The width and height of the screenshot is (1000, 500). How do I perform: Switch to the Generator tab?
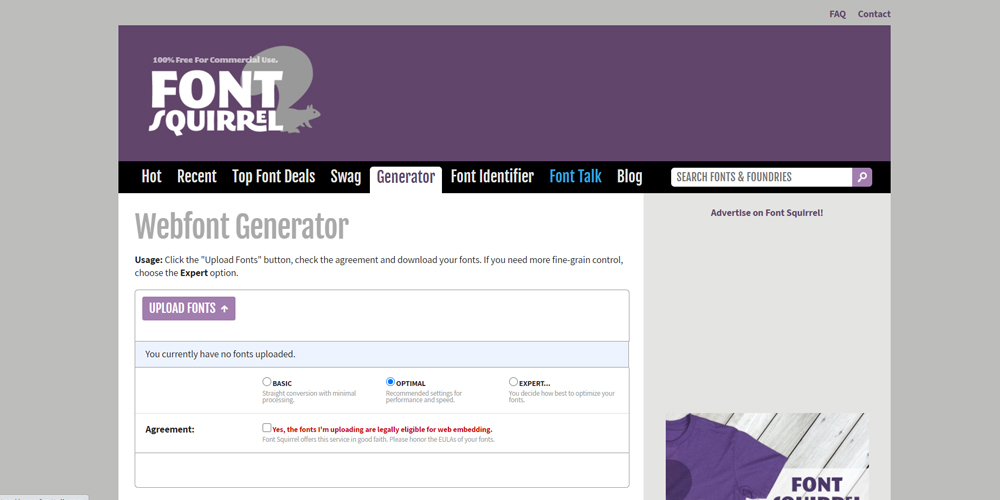405,178
